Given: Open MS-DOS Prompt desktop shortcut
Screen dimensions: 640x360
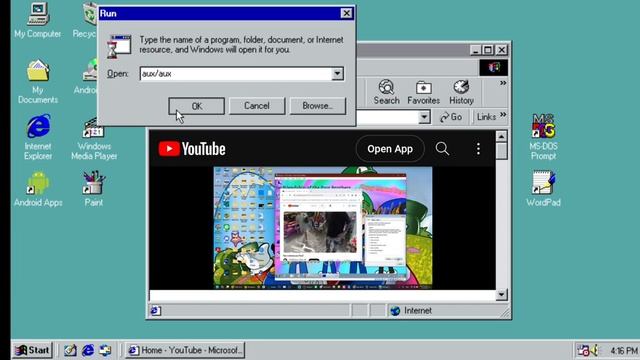Looking at the screenshot, I should 543,137.
